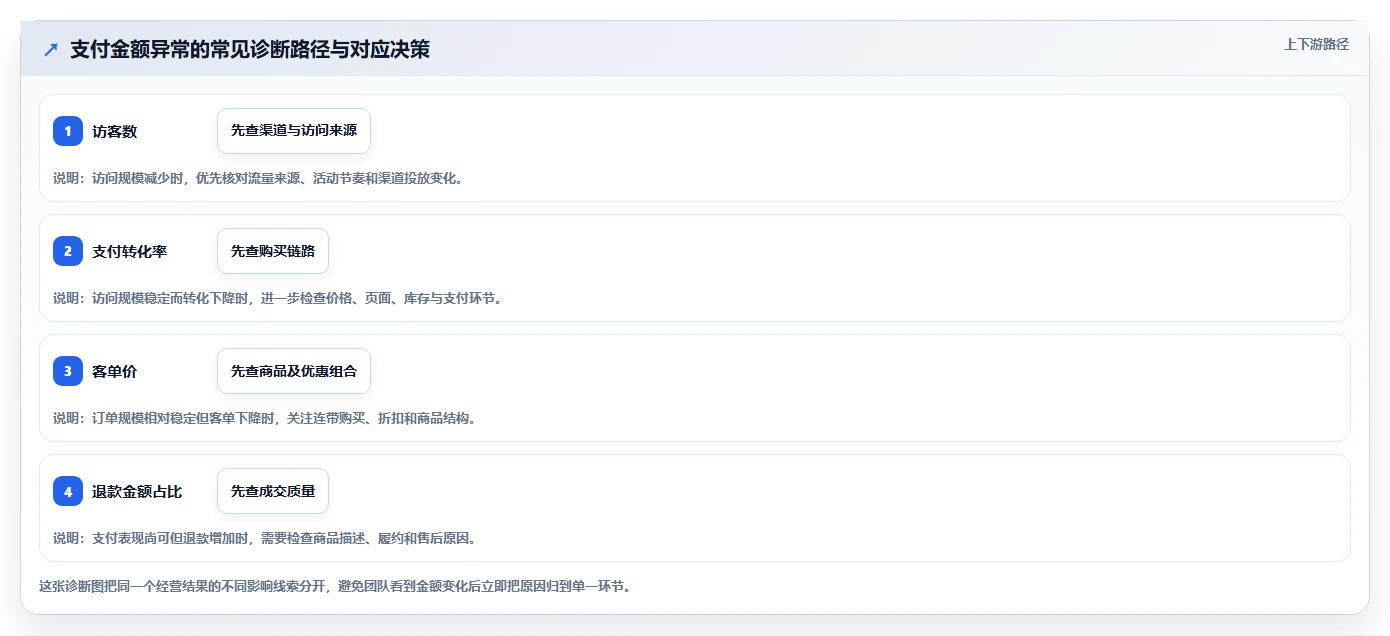
Task: Click the number 4 badge for 退款金额占比
Action: [x=68, y=491]
